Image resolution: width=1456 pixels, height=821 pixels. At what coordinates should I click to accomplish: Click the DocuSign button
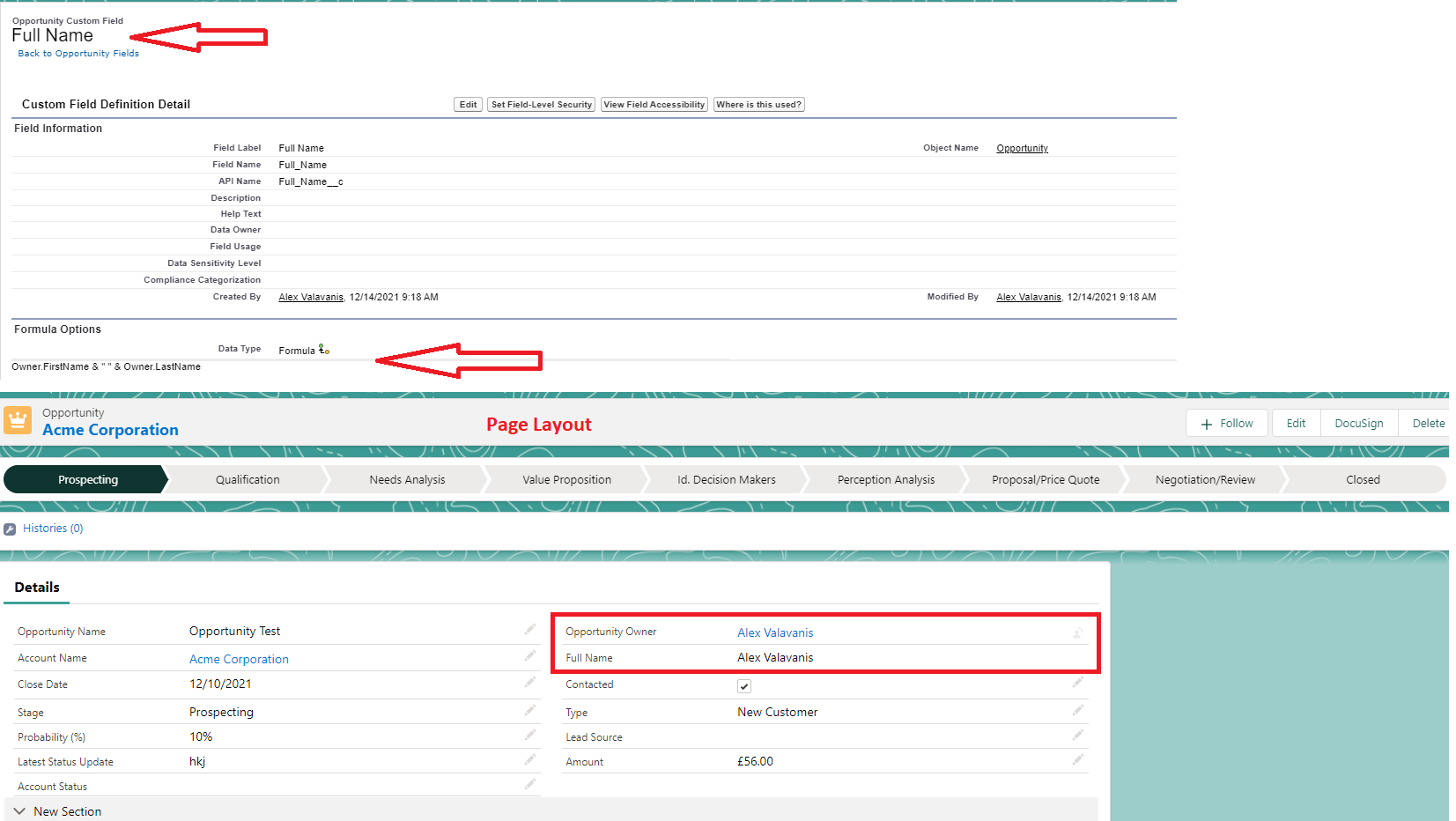pos(1357,424)
